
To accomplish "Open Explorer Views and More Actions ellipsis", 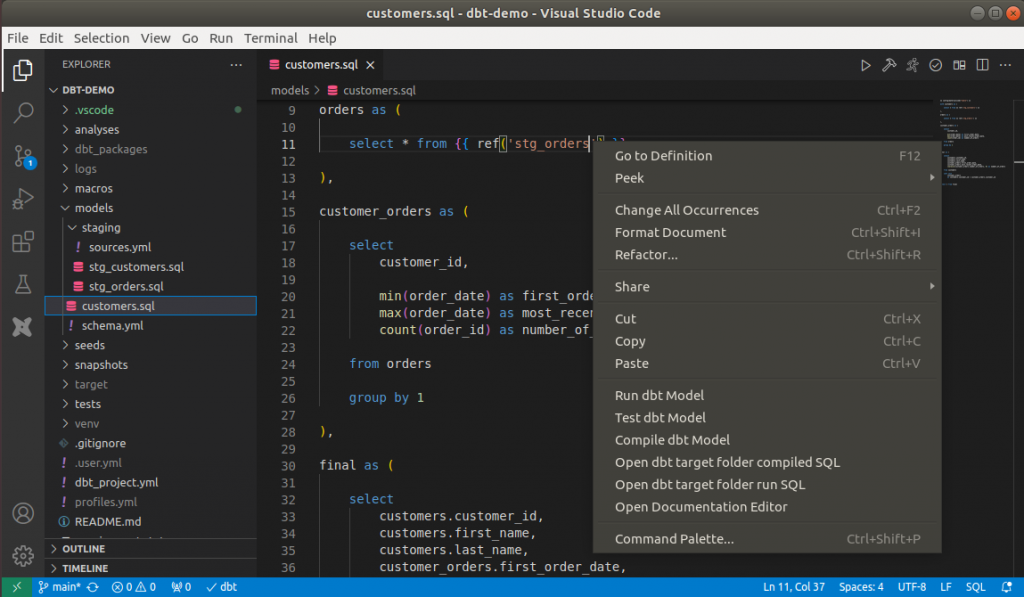I will tap(236, 65).
